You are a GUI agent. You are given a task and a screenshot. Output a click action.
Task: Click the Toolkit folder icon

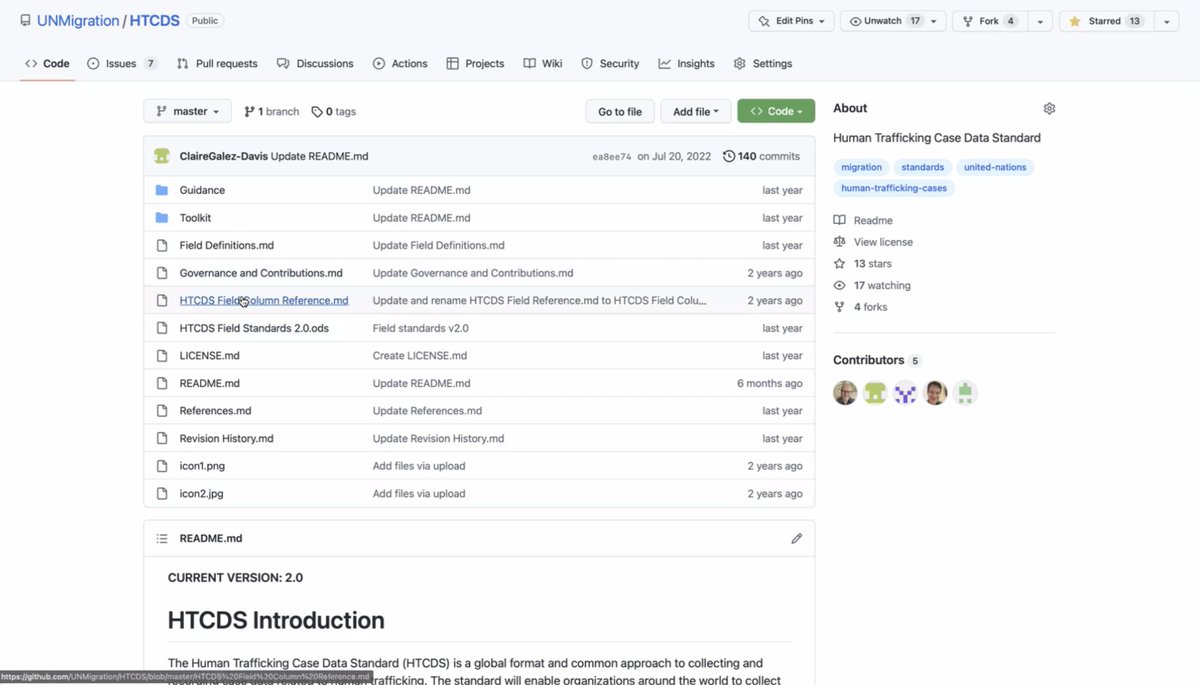pyautogui.click(x=162, y=218)
